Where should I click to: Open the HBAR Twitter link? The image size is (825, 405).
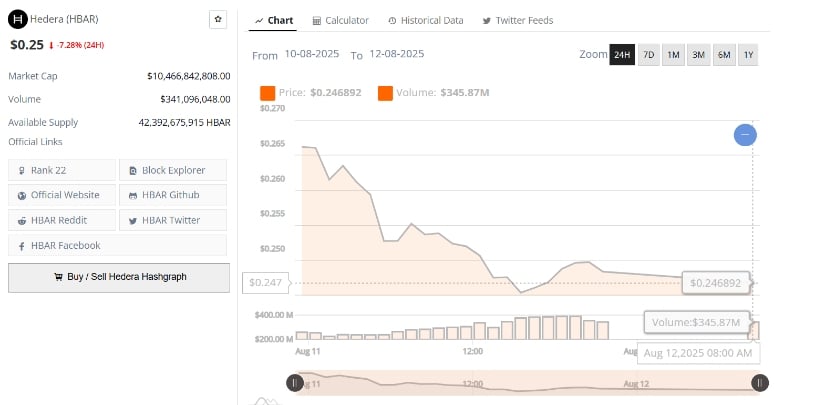point(173,220)
